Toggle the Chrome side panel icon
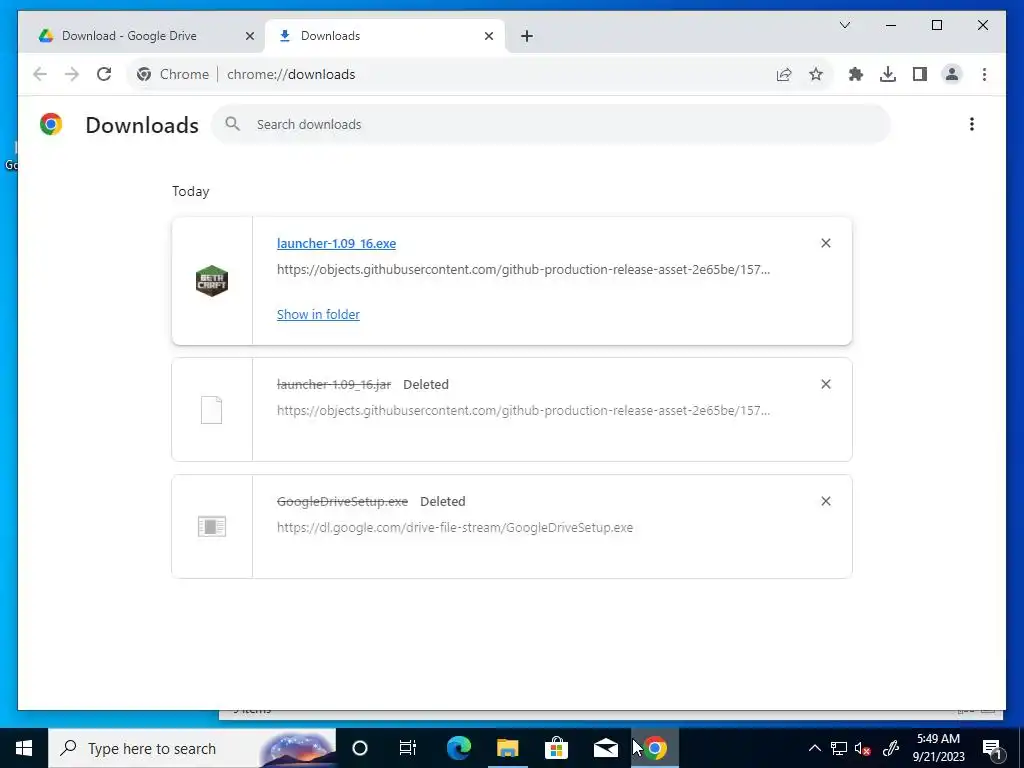The height and width of the screenshot is (768, 1024). (920, 74)
